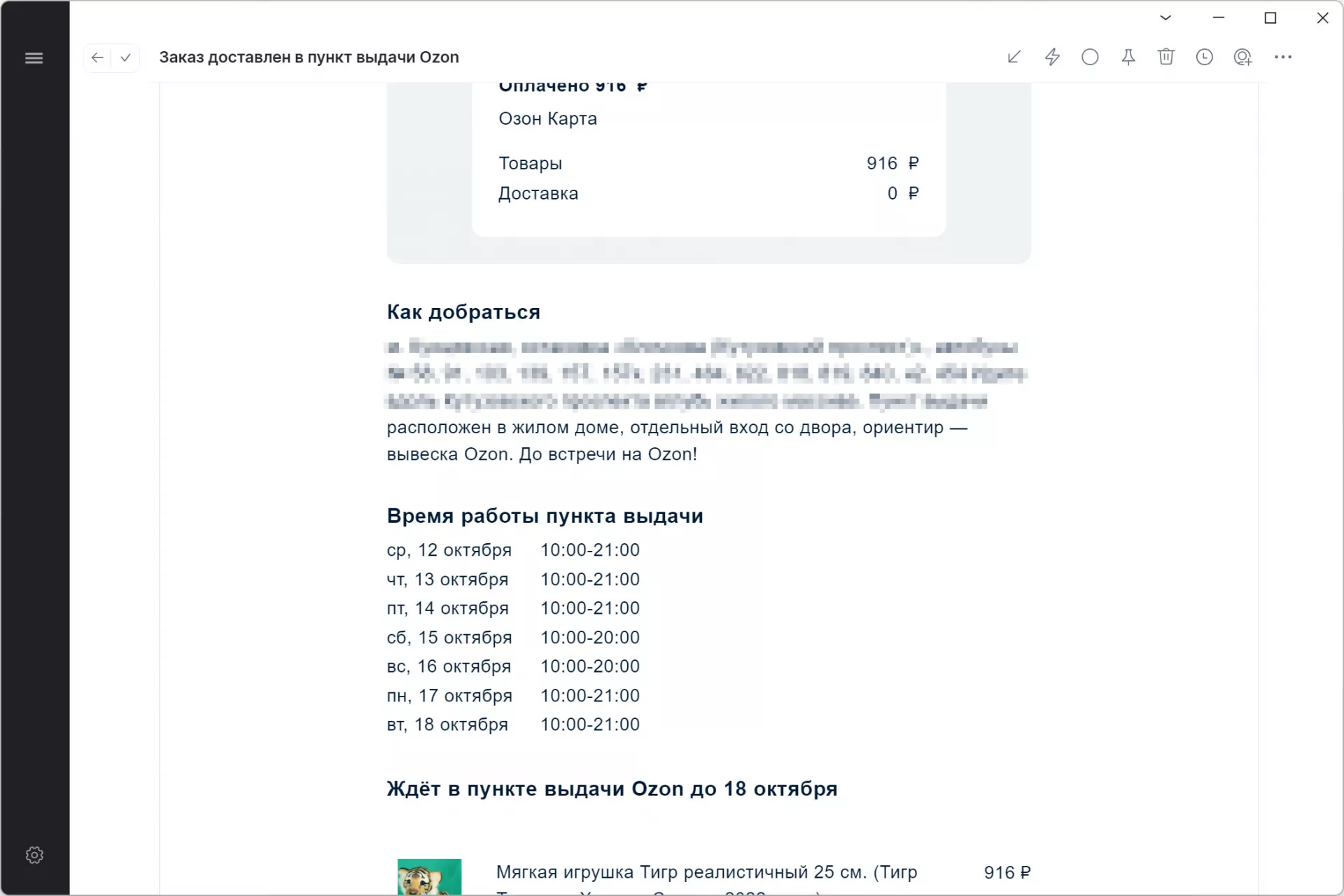Screen dimensions: 1344x896
Task: Select 'Время работы пункта выдачи' heading
Action: pos(545,516)
